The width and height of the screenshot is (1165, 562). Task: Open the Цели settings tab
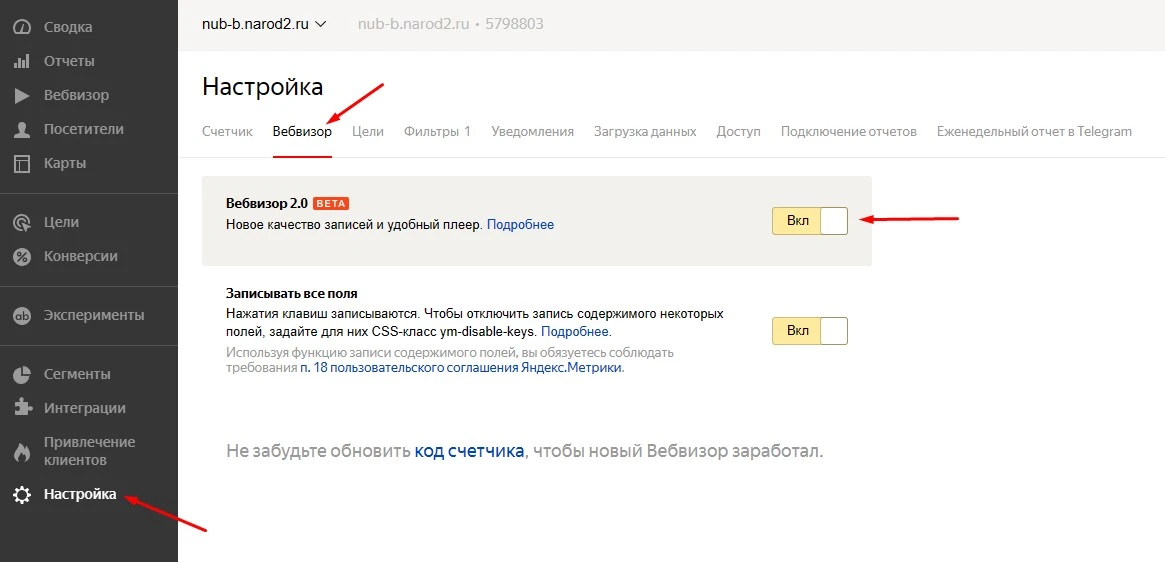pos(368,132)
